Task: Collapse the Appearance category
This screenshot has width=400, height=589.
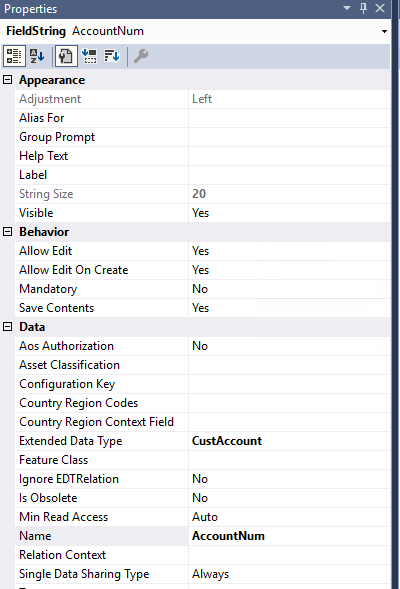Action: pyautogui.click(x=8, y=80)
